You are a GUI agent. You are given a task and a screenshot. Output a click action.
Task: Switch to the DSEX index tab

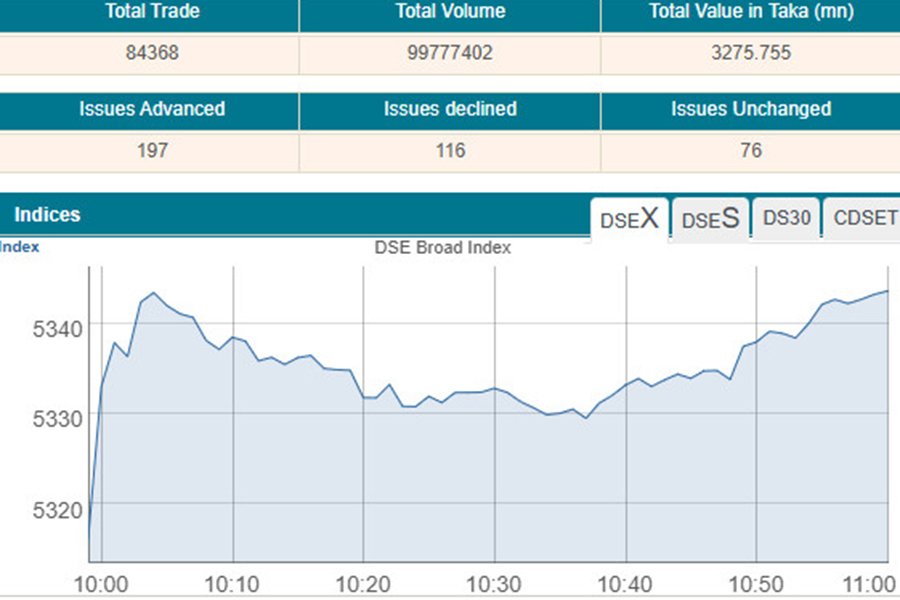pos(630,219)
